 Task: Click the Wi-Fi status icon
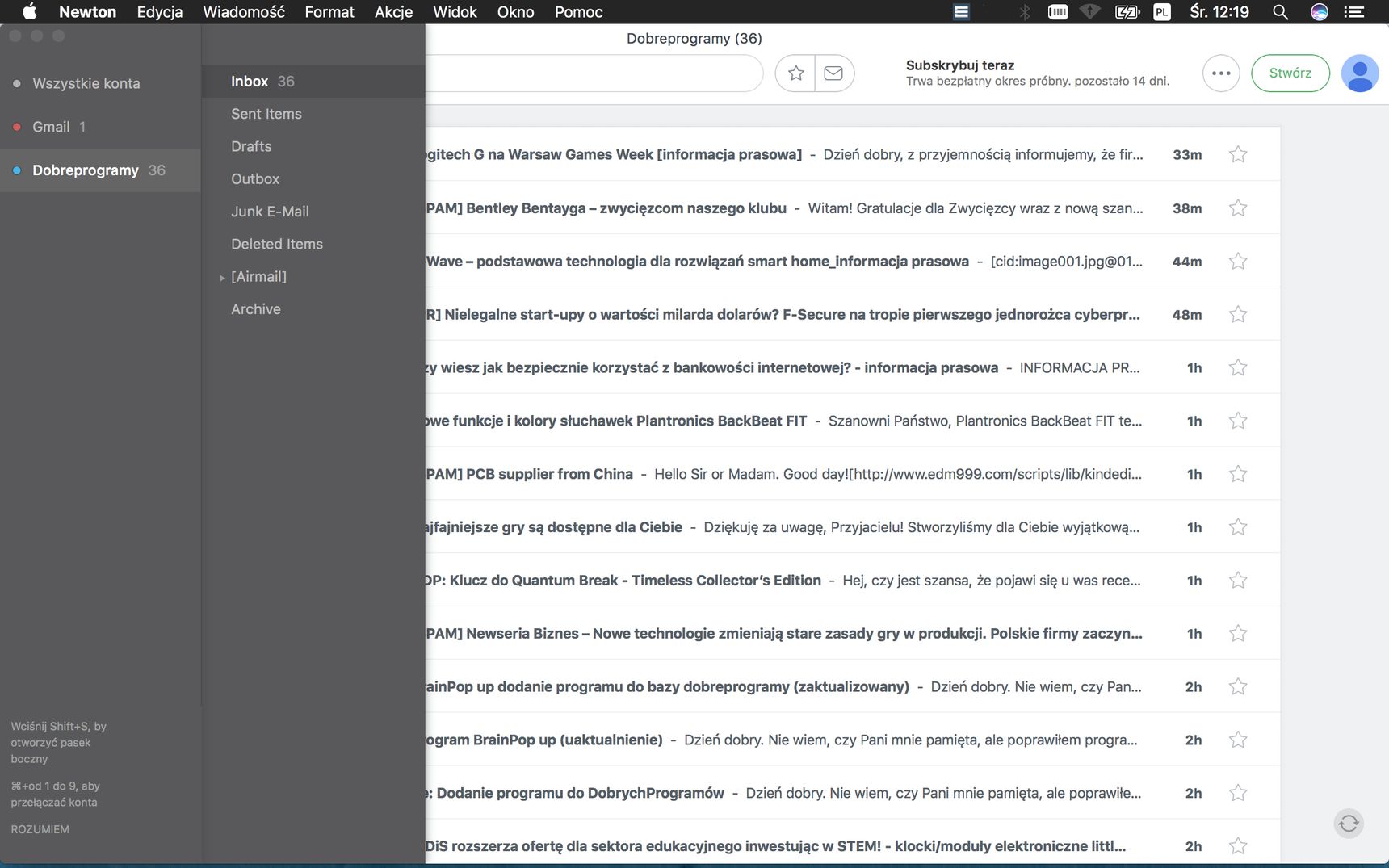click(x=1090, y=12)
